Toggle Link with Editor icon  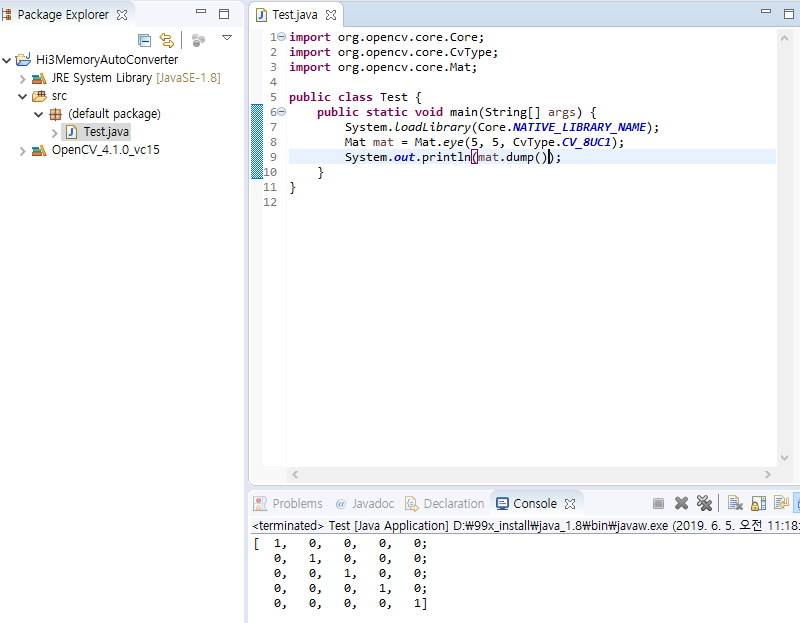point(167,40)
